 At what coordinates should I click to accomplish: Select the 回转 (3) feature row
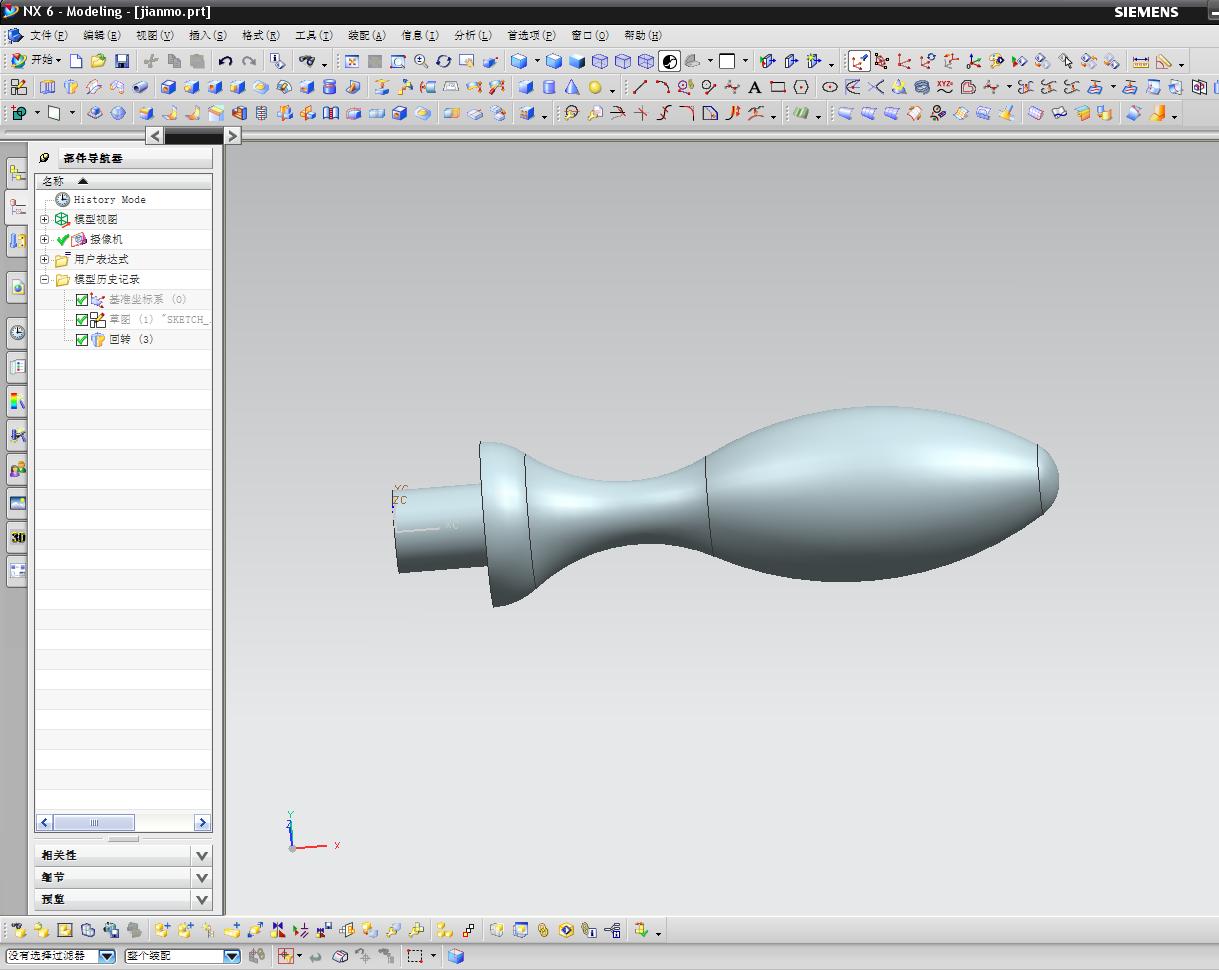tap(124, 339)
